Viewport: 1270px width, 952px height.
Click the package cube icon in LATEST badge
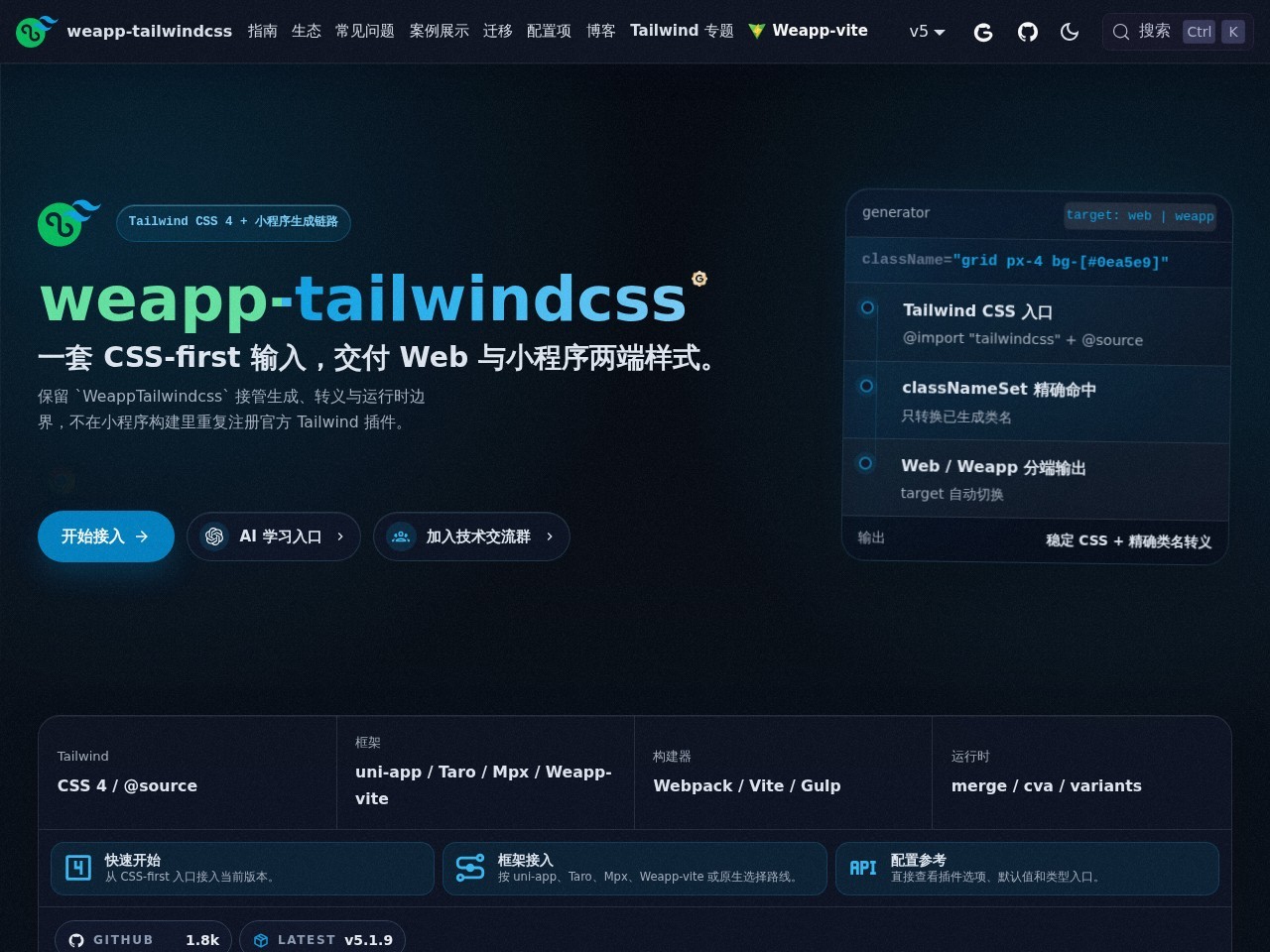pyautogui.click(x=261, y=940)
